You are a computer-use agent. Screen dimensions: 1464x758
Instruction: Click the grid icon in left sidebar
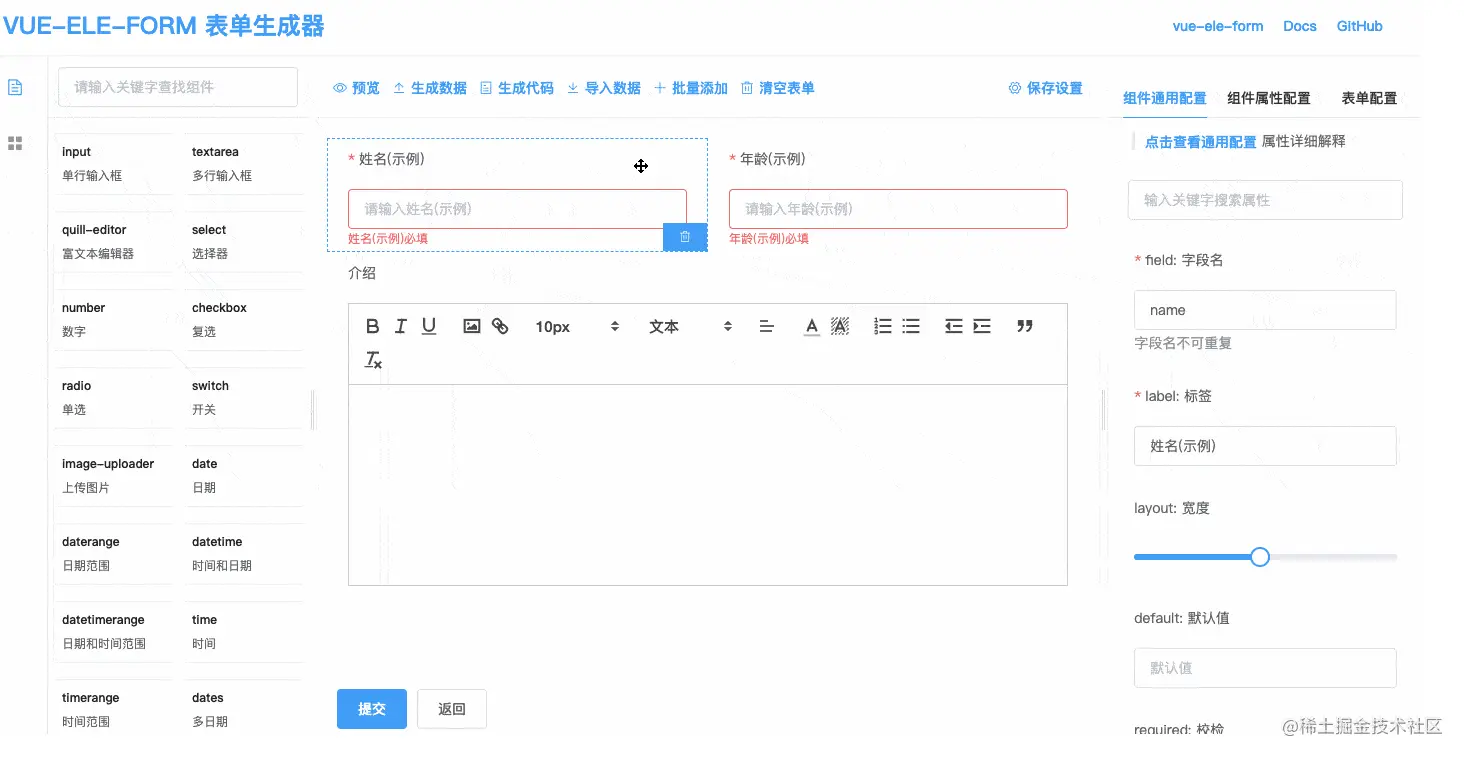(x=15, y=143)
